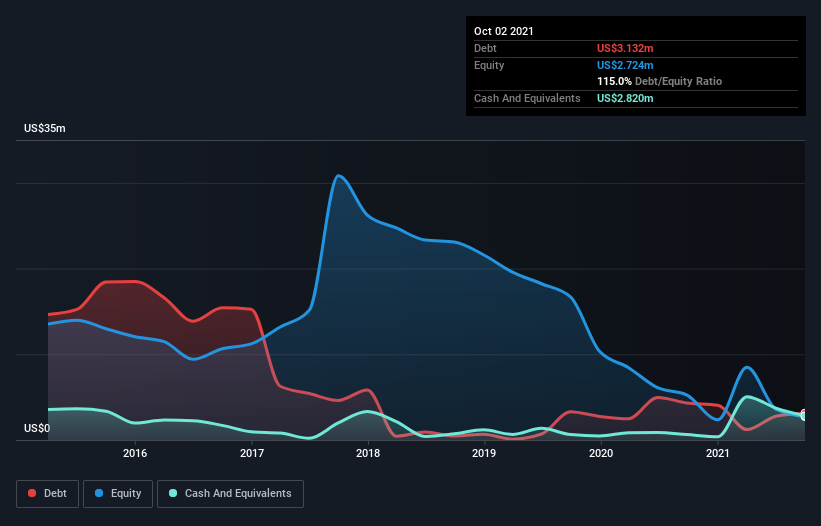This screenshot has width=821, height=526.
Task: Click the 2017 x-axis label
Action: 252,453
